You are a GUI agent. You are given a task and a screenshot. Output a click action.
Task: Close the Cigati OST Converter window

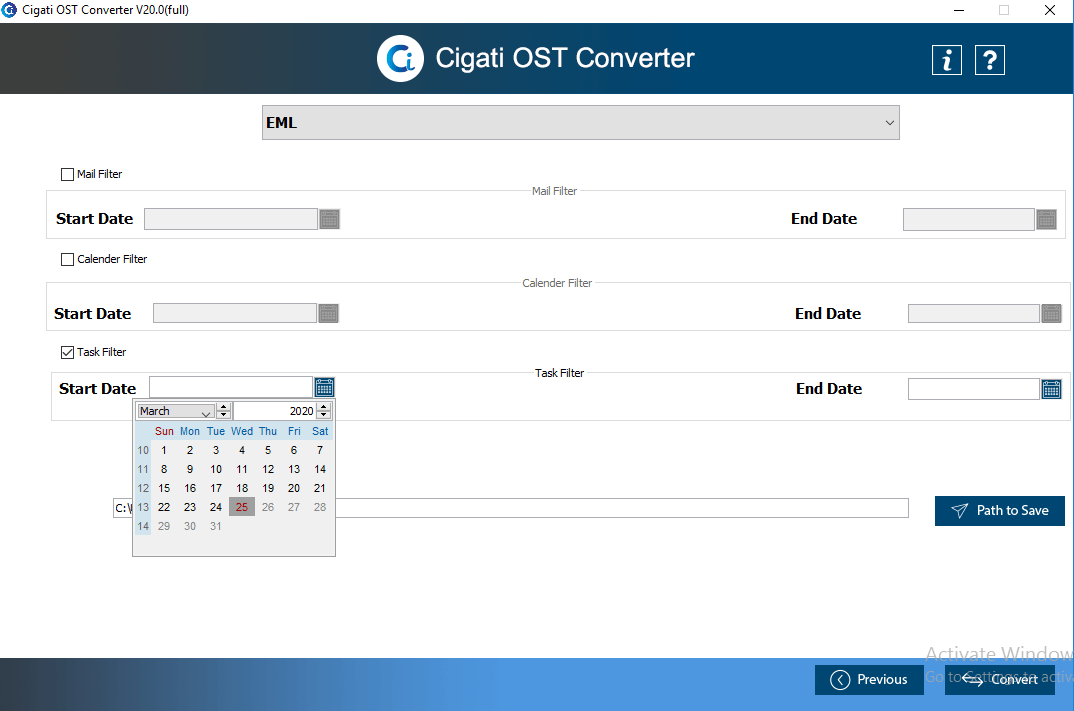click(1049, 10)
